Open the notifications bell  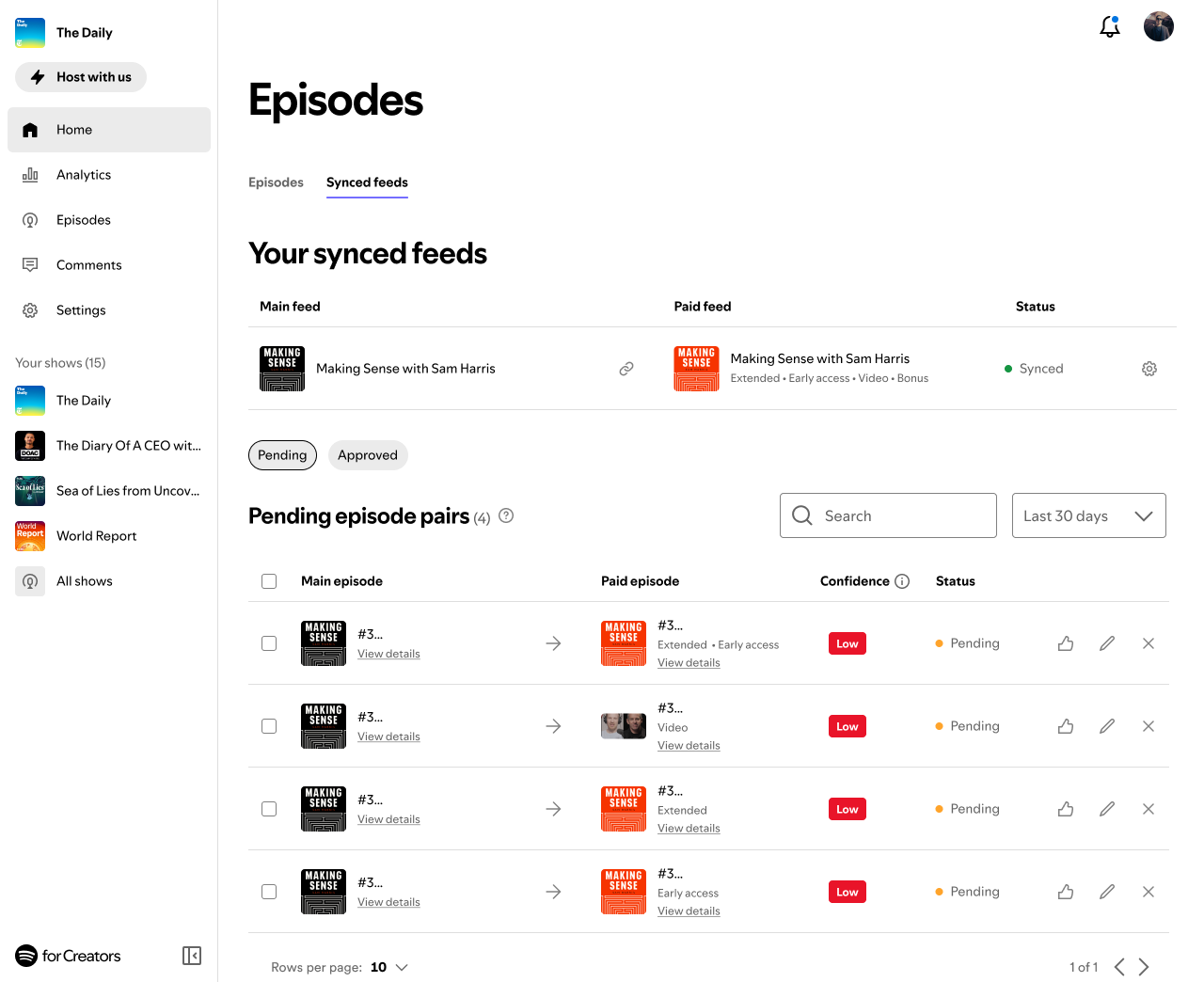coord(1110,26)
